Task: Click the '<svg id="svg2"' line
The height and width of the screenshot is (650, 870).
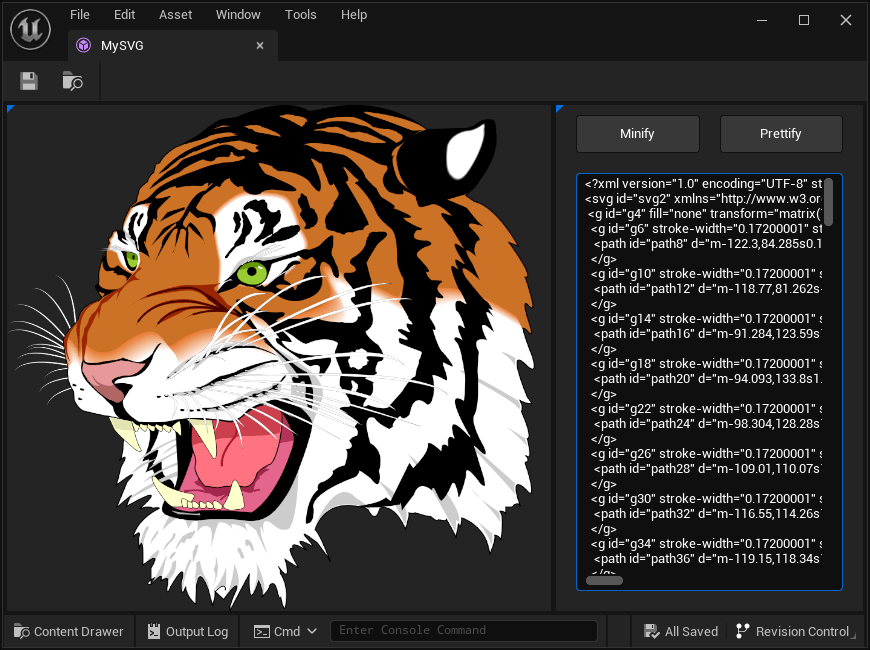Action: (x=703, y=199)
